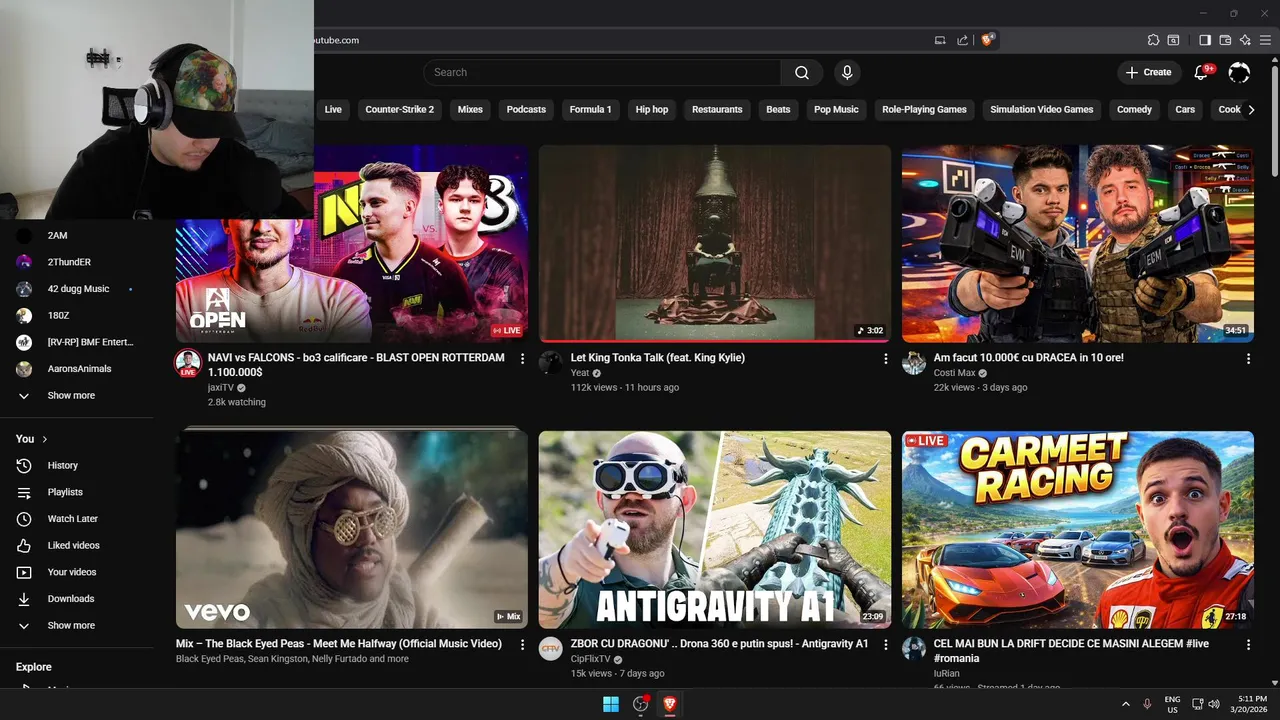Select the Live category chip
Screen dimensions: 1280x720
click(333, 110)
